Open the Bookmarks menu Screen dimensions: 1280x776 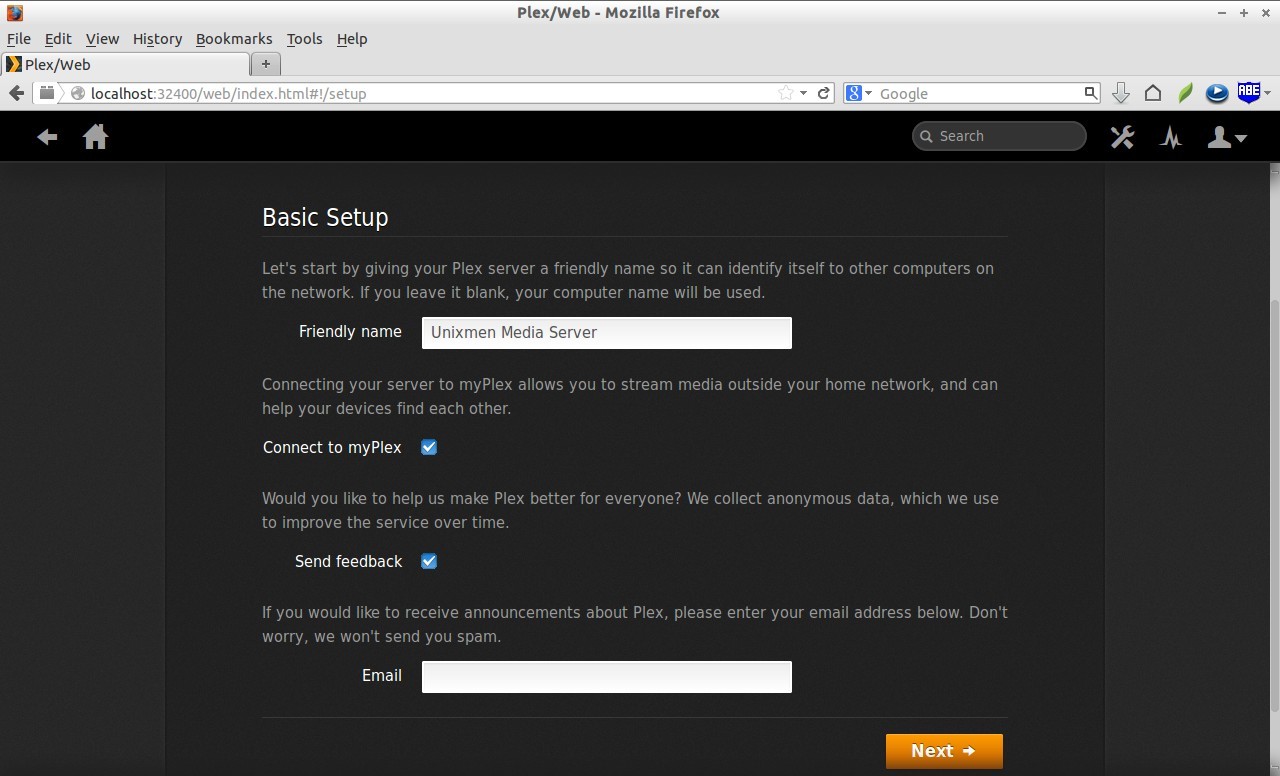(234, 39)
